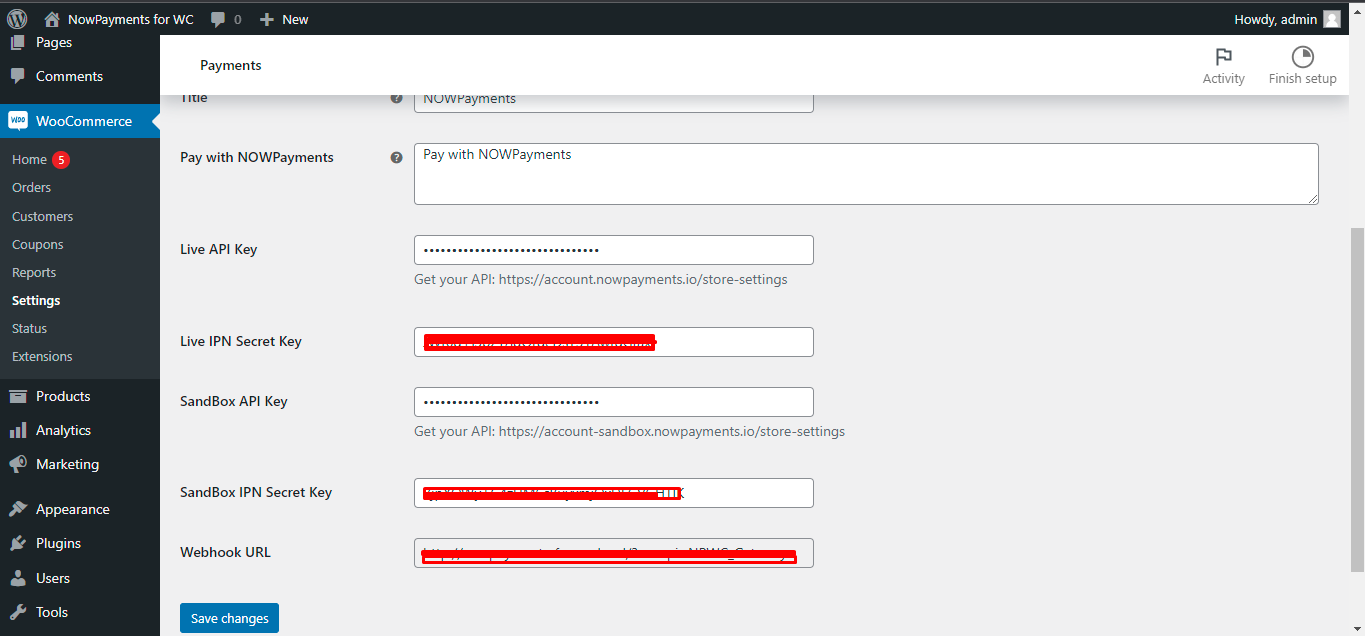This screenshot has width=1365, height=636.
Task: Click the Tools wrench icon
Action: coord(17,612)
